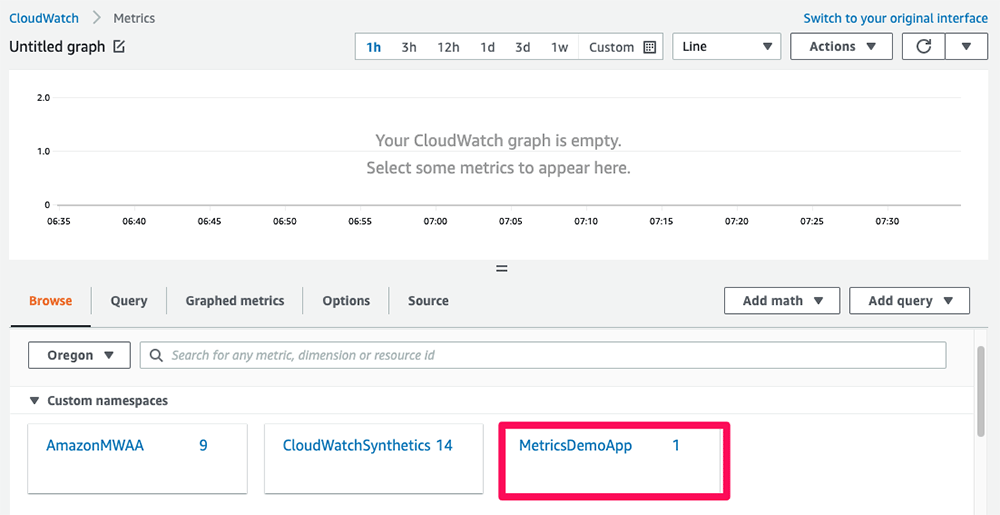Image resolution: width=1000 pixels, height=515 pixels.
Task: Click the panel resize handle icon
Action: click(x=501, y=268)
